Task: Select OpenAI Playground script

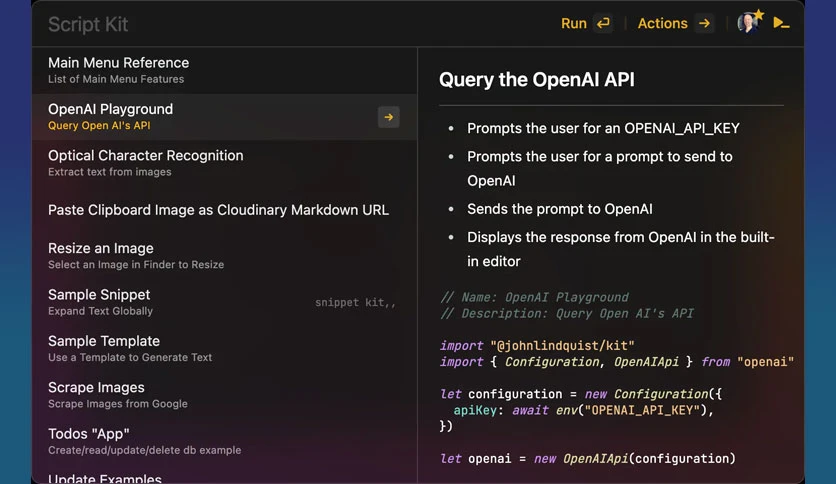Action: tap(224, 117)
